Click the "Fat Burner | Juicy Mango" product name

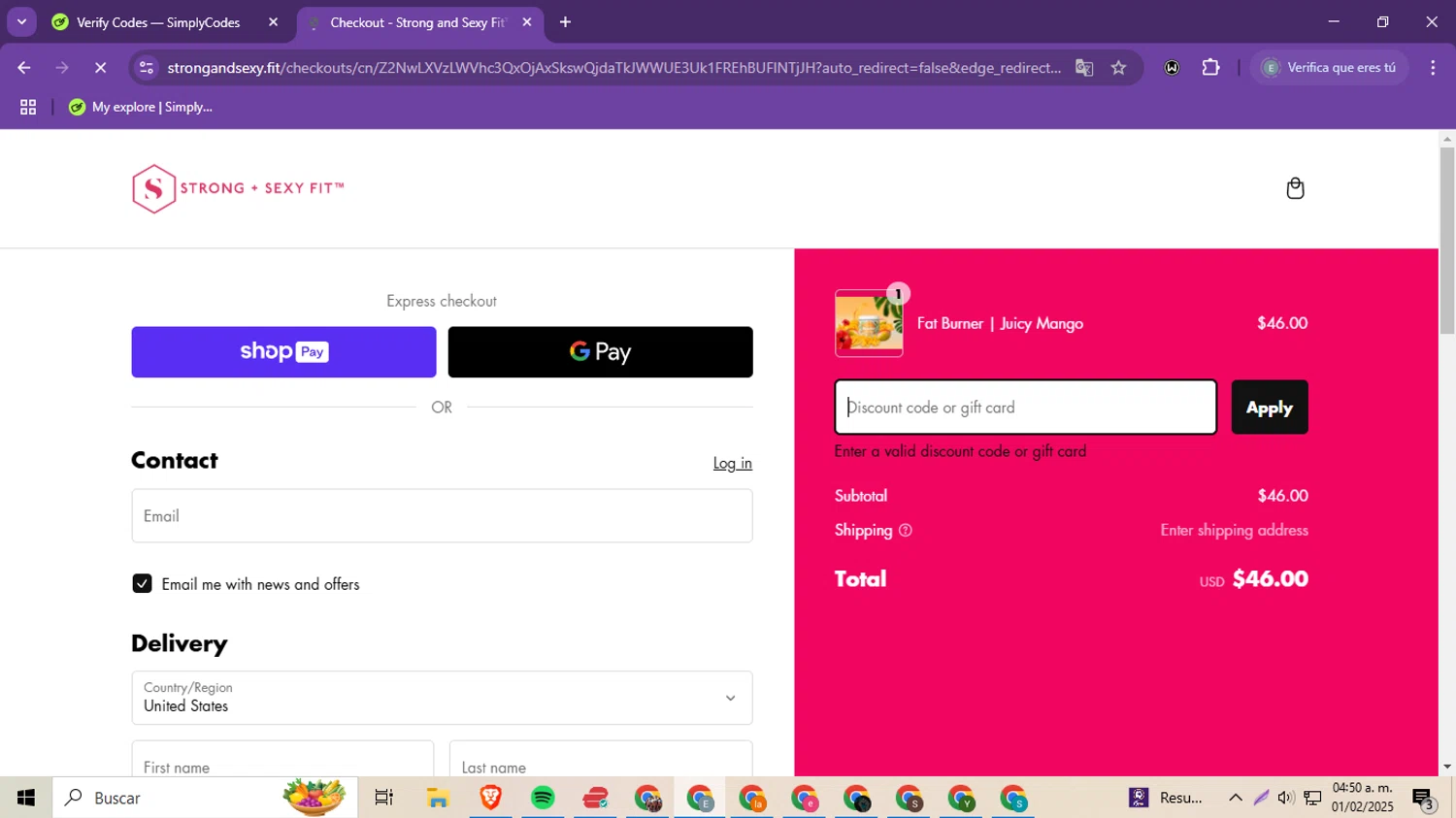1000,324
